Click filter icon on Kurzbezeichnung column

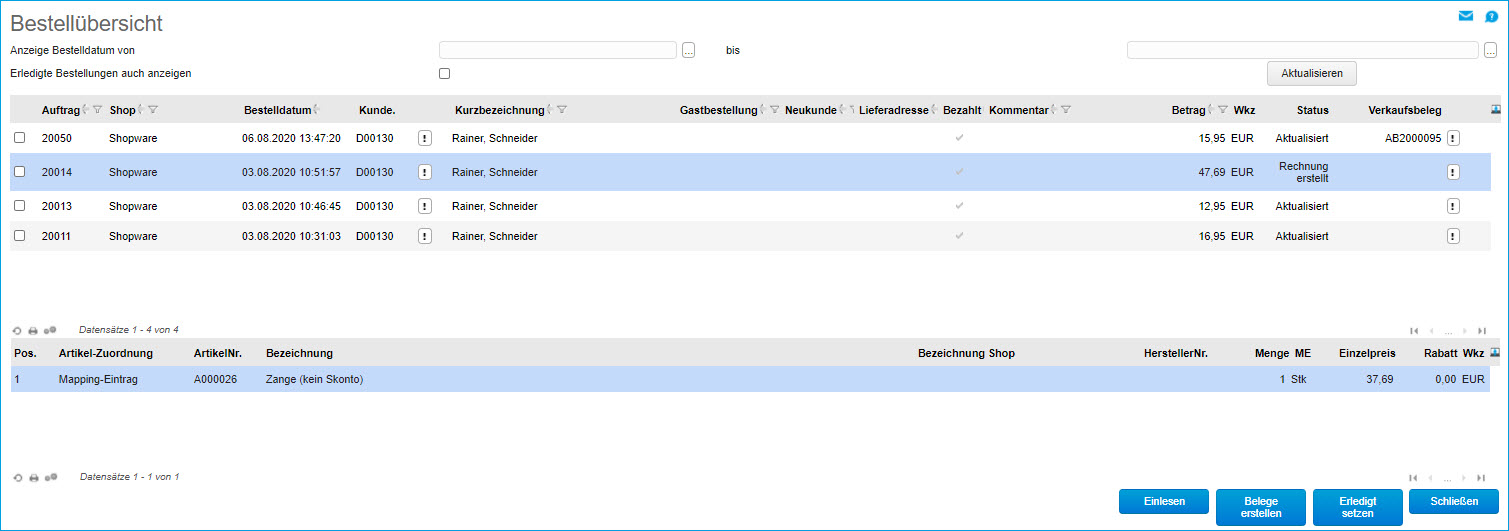tap(562, 110)
